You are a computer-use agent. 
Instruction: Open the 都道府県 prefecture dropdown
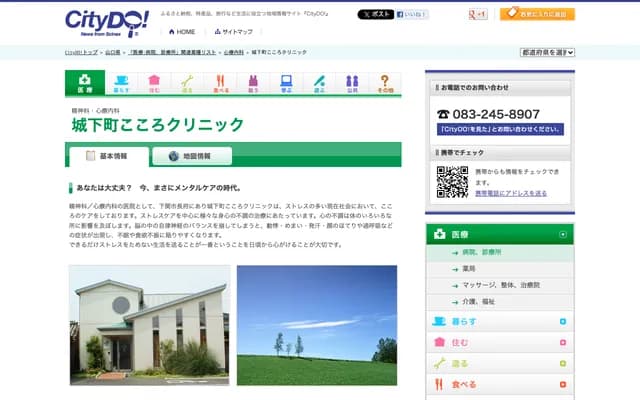(x=546, y=51)
